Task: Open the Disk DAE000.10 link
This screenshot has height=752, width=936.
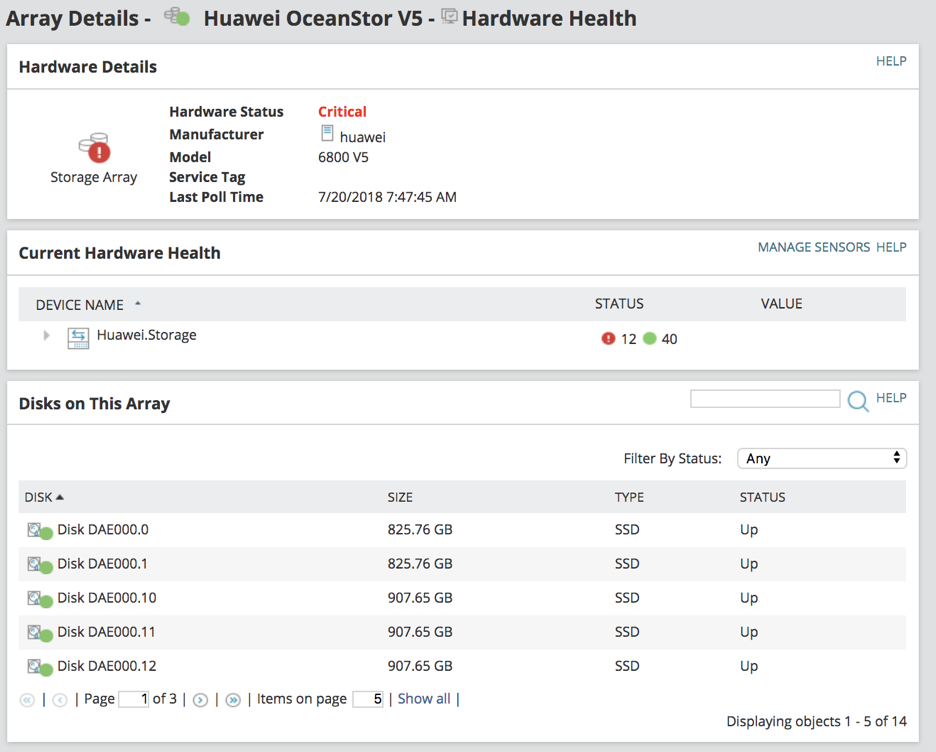Action: click(107, 597)
